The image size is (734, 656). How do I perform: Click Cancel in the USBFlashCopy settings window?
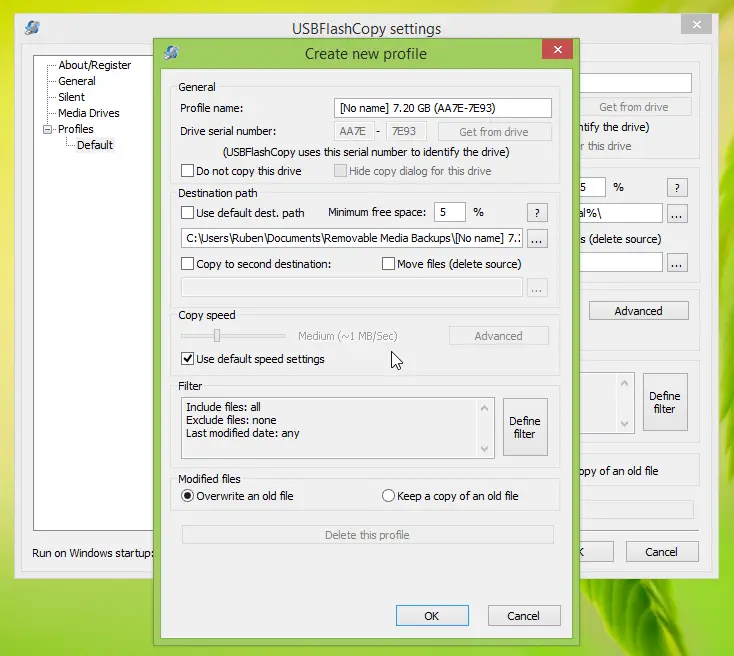point(661,552)
